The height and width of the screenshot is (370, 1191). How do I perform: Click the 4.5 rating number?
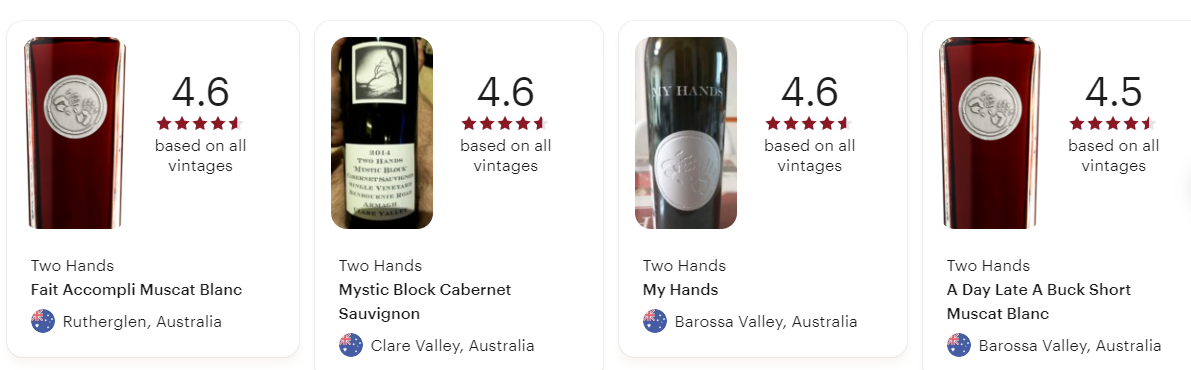click(x=1114, y=92)
